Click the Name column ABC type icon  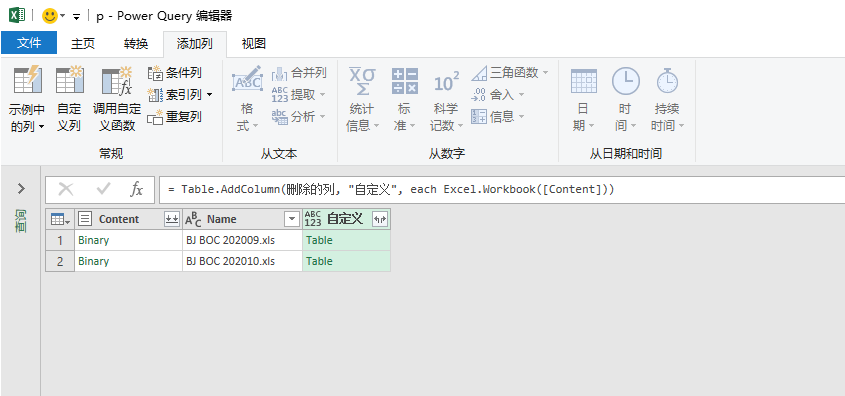(193, 219)
